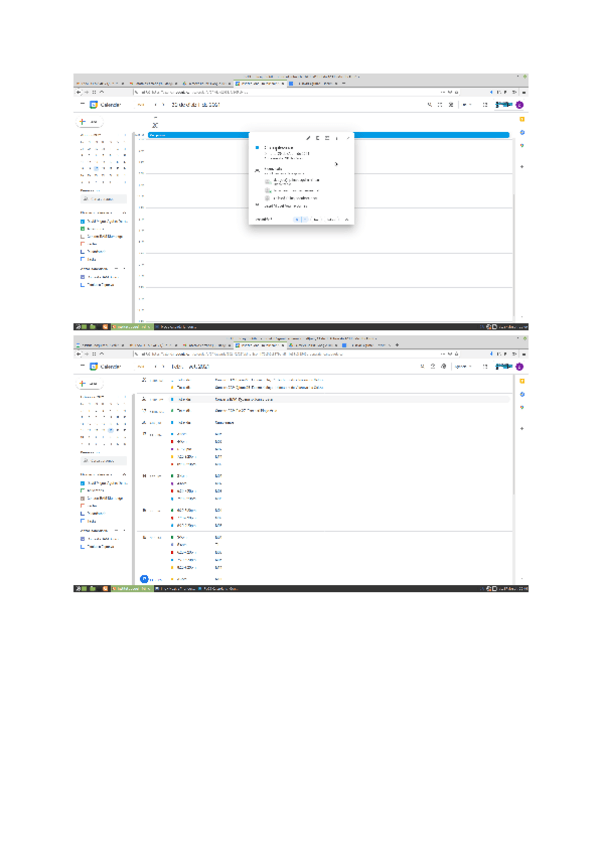Delete the event using the popup trash icon
Screen dimensions: 600x848
point(317,138)
